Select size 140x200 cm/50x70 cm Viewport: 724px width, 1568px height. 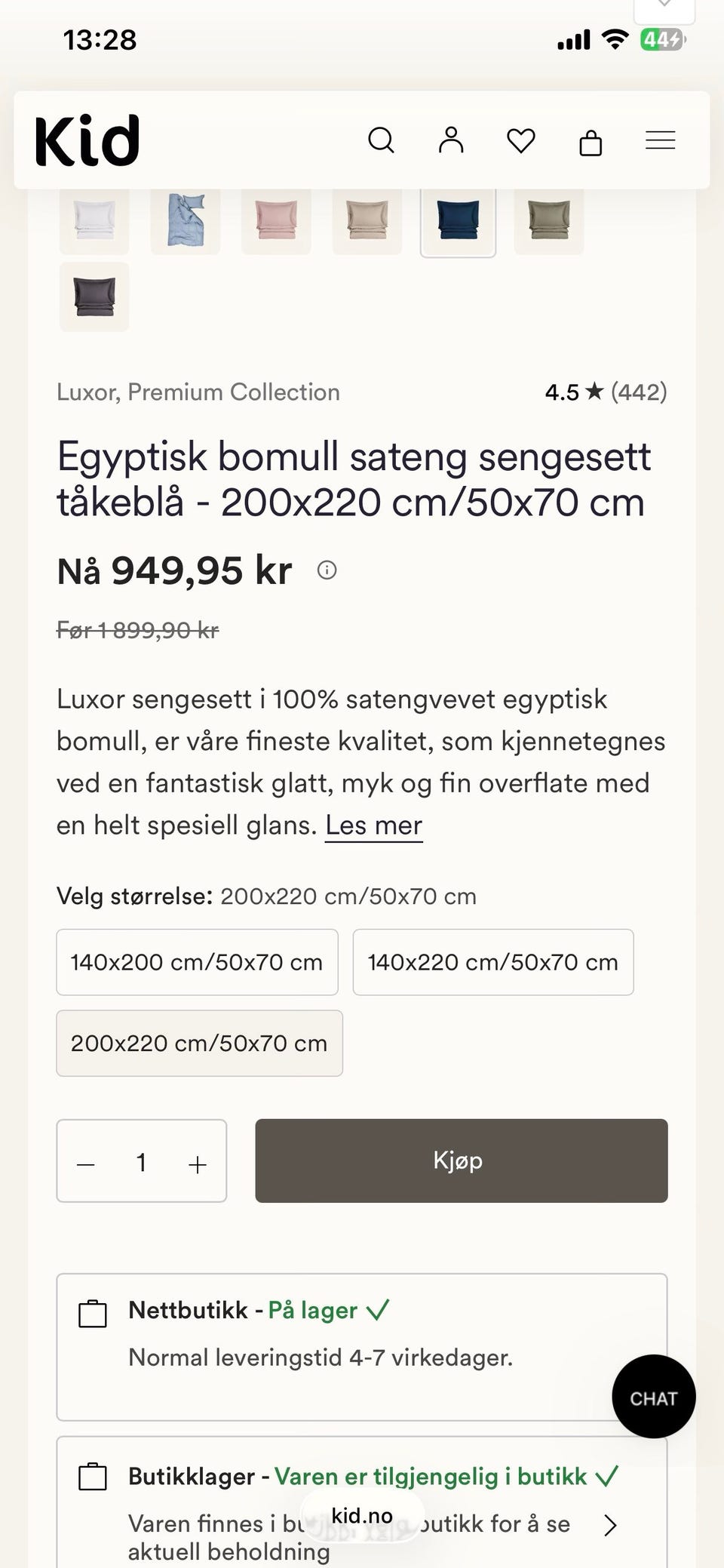click(197, 962)
